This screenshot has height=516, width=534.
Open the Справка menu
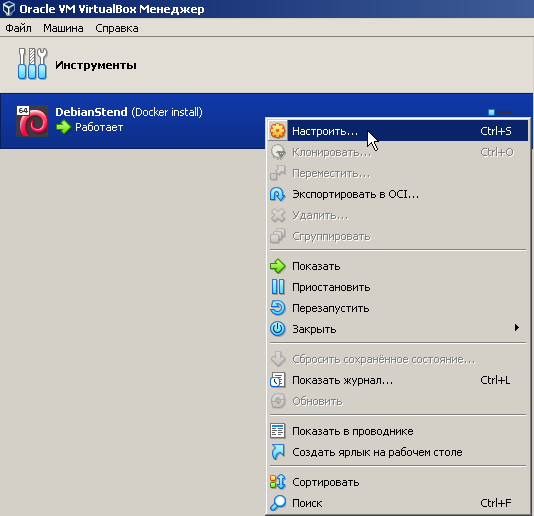[x=117, y=28]
